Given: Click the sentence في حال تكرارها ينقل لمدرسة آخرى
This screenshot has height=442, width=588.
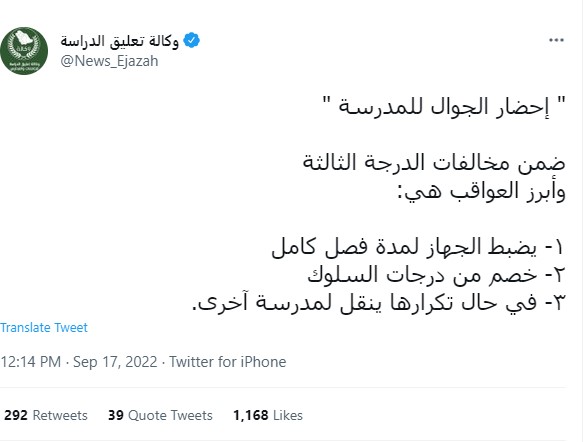Looking at the screenshot, I should click(x=364, y=303).
